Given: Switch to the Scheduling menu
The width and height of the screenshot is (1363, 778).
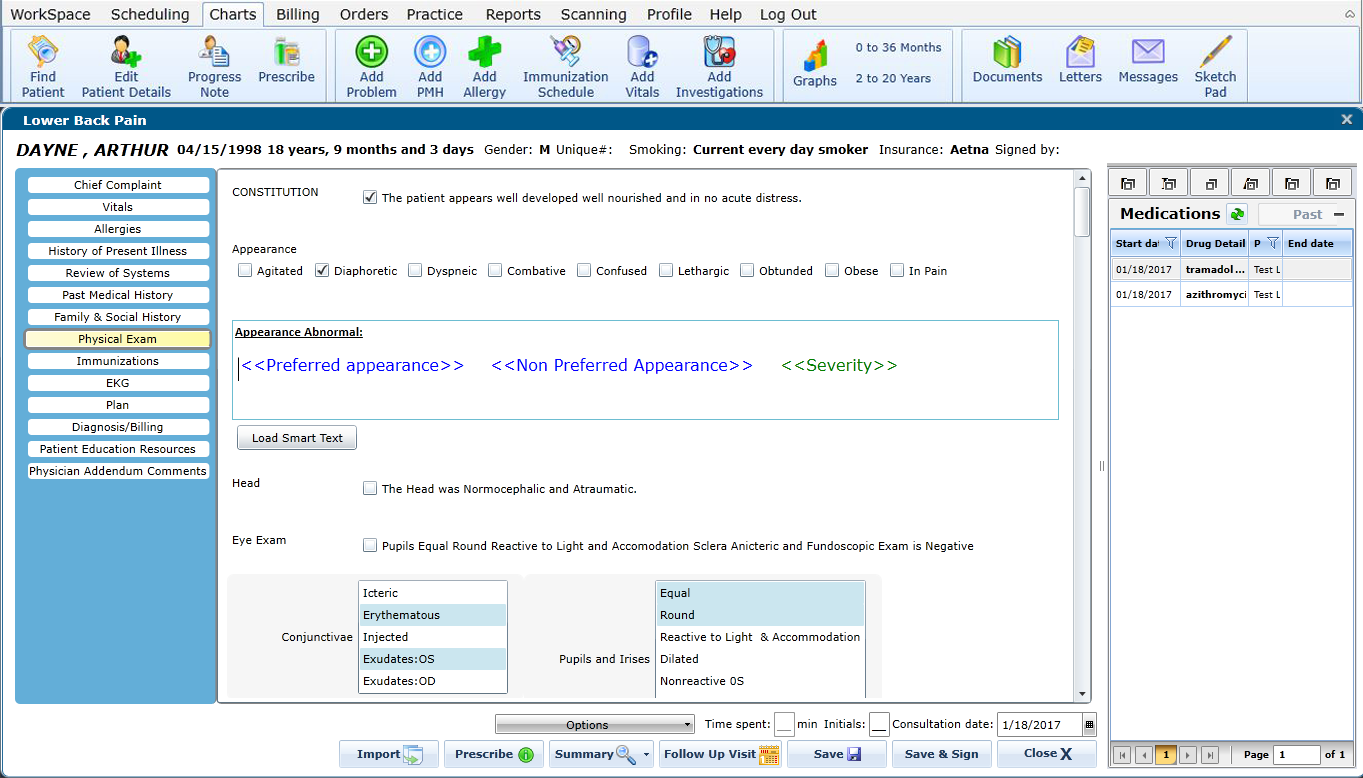Looking at the screenshot, I should 150,14.
